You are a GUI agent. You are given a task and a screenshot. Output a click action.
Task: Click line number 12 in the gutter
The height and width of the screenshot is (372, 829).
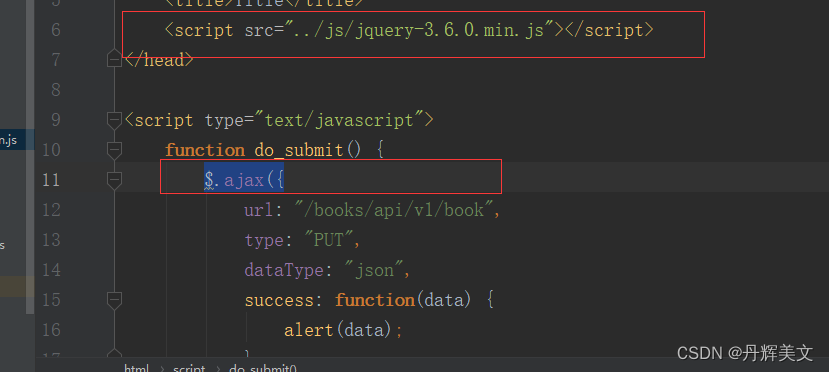[x=51, y=210]
